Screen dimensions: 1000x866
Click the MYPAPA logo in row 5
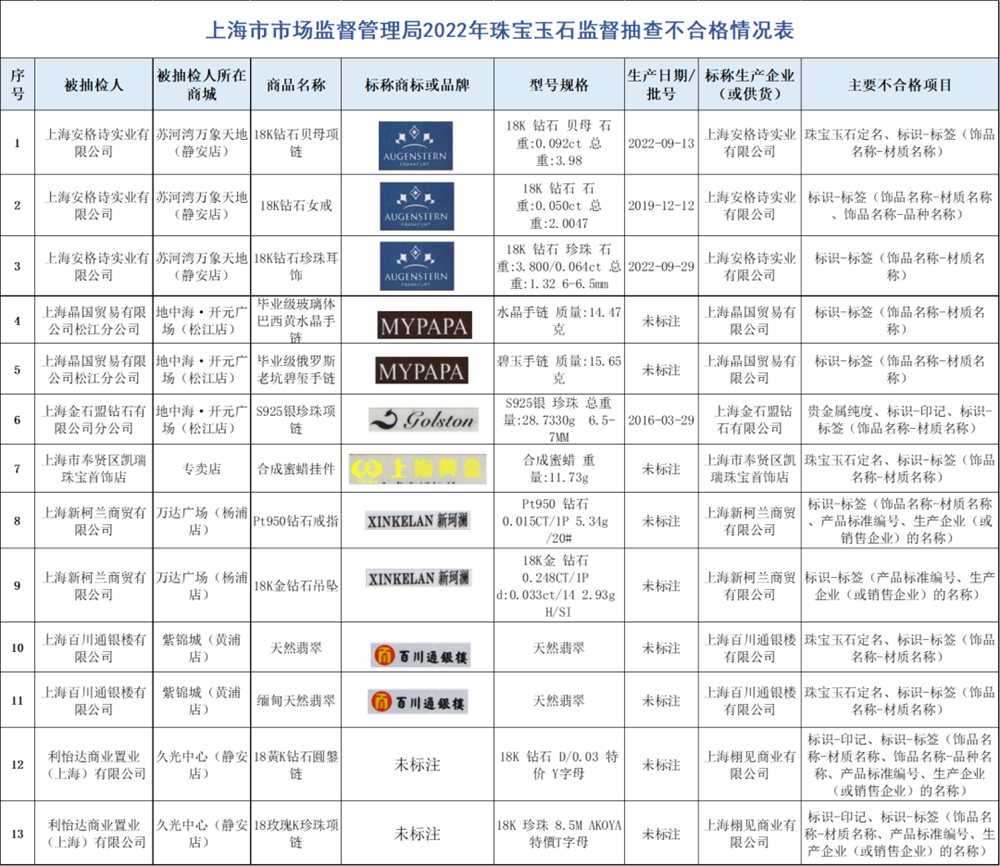[x=421, y=370]
